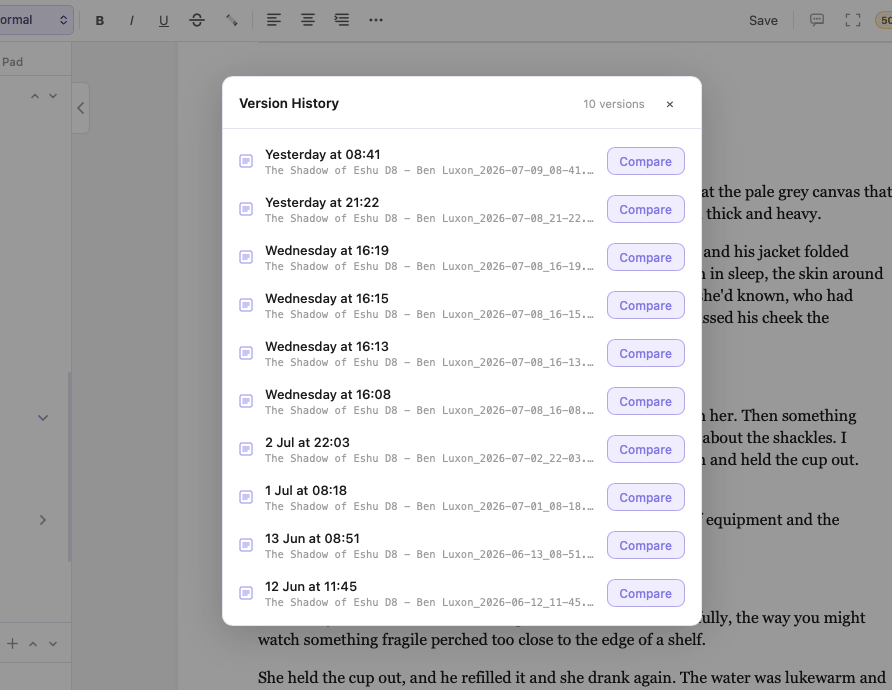Compare the 2 Jul at 22:03 version
This screenshot has width=892, height=690.
tap(645, 449)
